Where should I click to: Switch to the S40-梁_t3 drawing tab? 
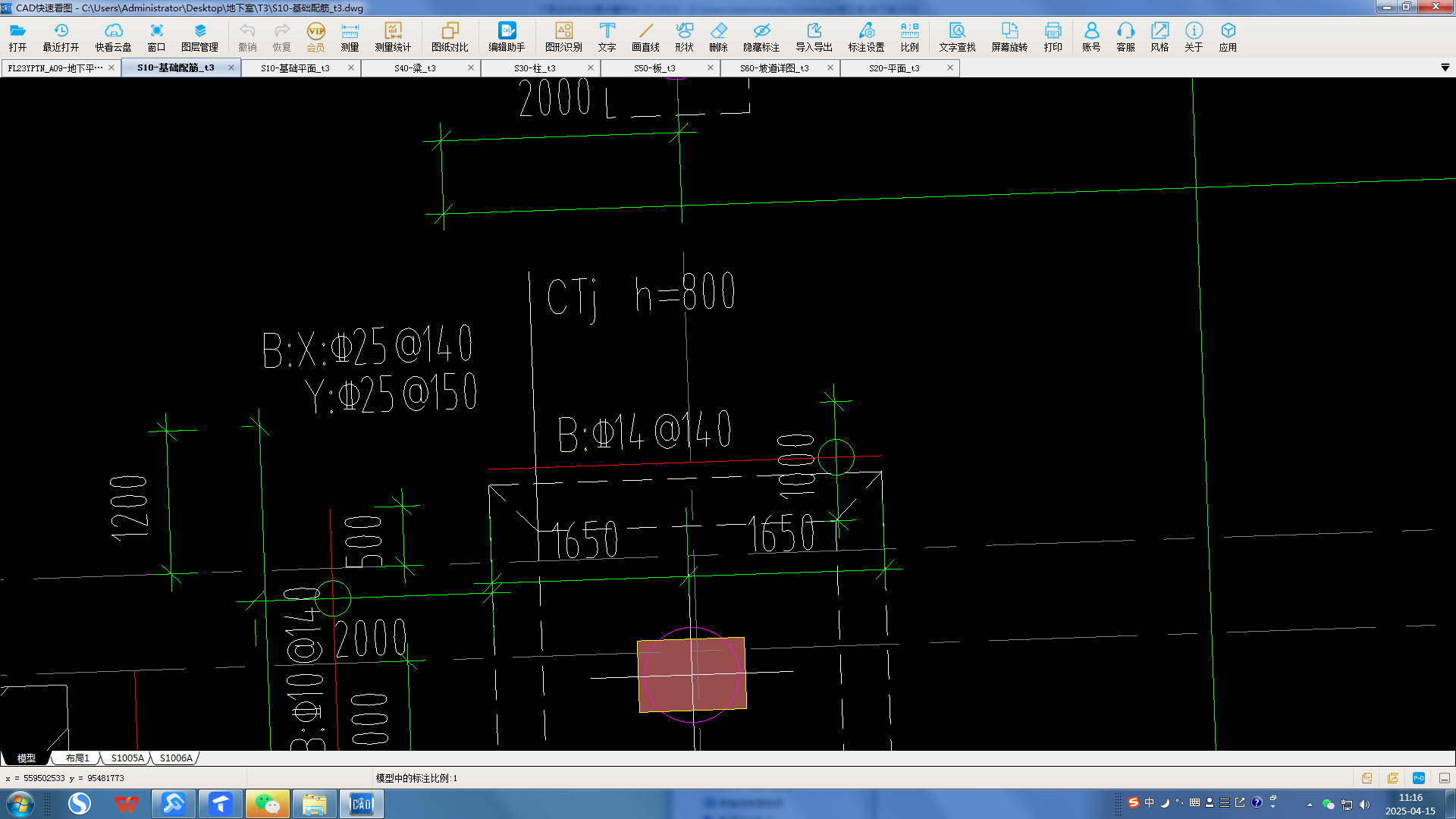pyautogui.click(x=415, y=68)
